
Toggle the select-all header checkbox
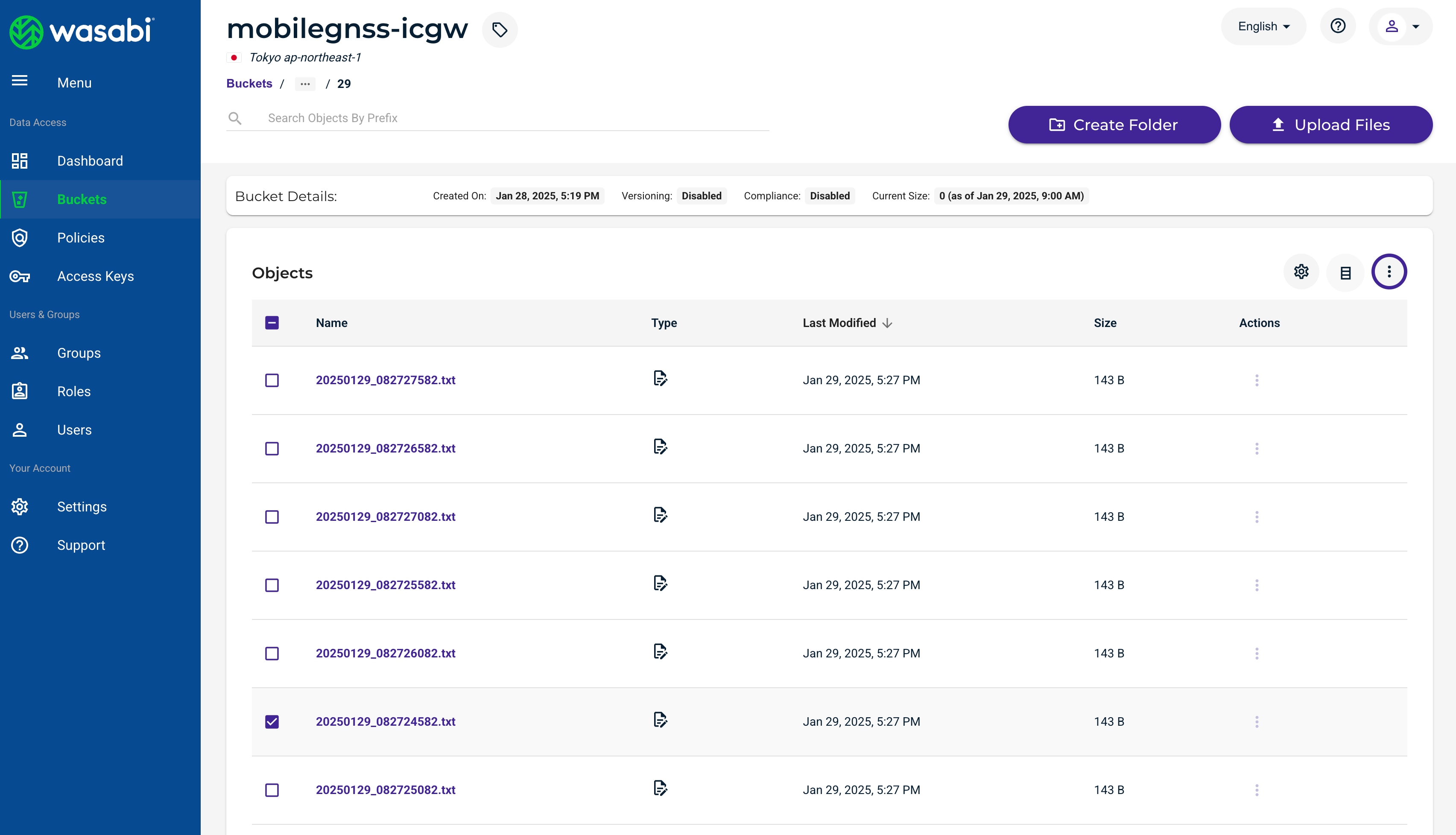tap(272, 323)
